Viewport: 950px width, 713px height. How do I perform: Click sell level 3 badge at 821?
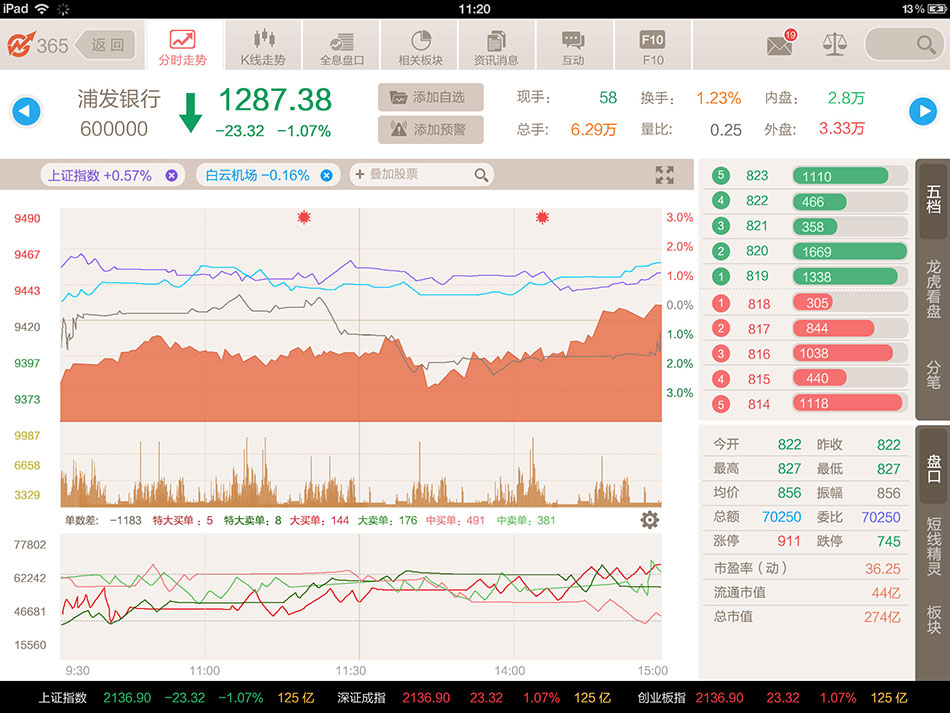pyautogui.click(x=720, y=226)
